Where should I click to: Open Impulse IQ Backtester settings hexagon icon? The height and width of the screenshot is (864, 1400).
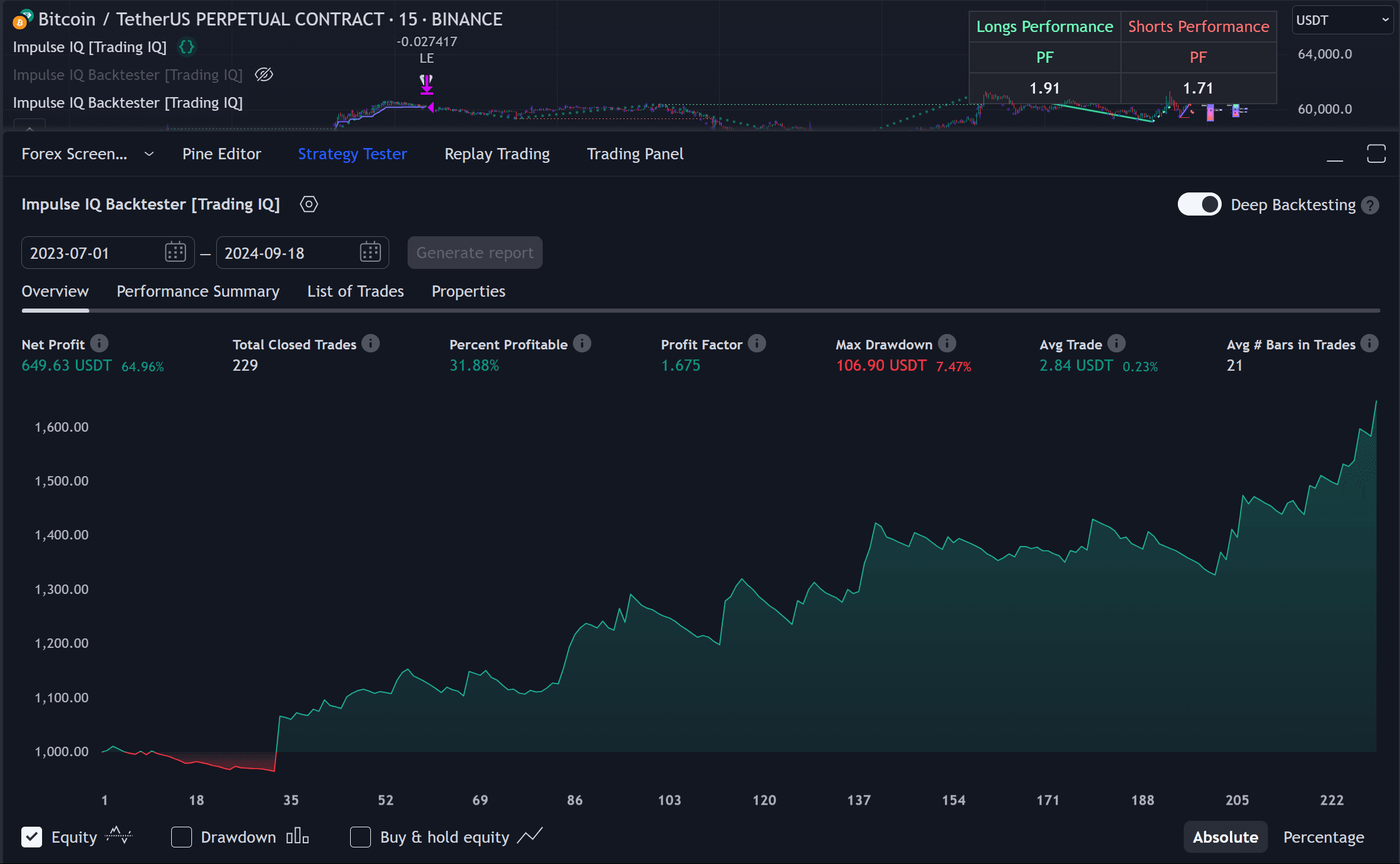pyautogui.click(x=309, y=204)
